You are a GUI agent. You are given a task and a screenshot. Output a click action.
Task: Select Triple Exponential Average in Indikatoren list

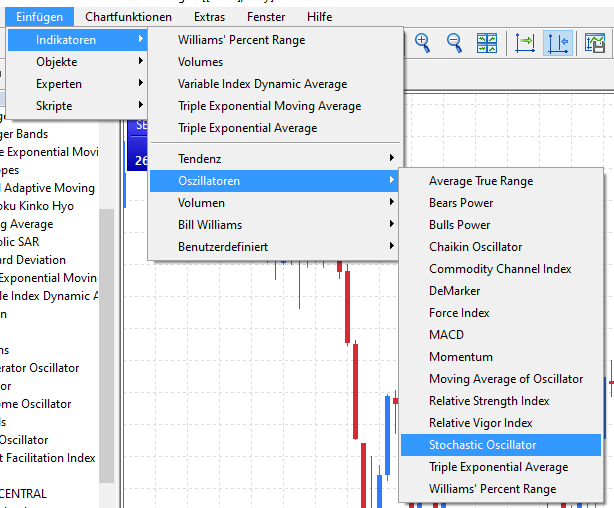275,128
